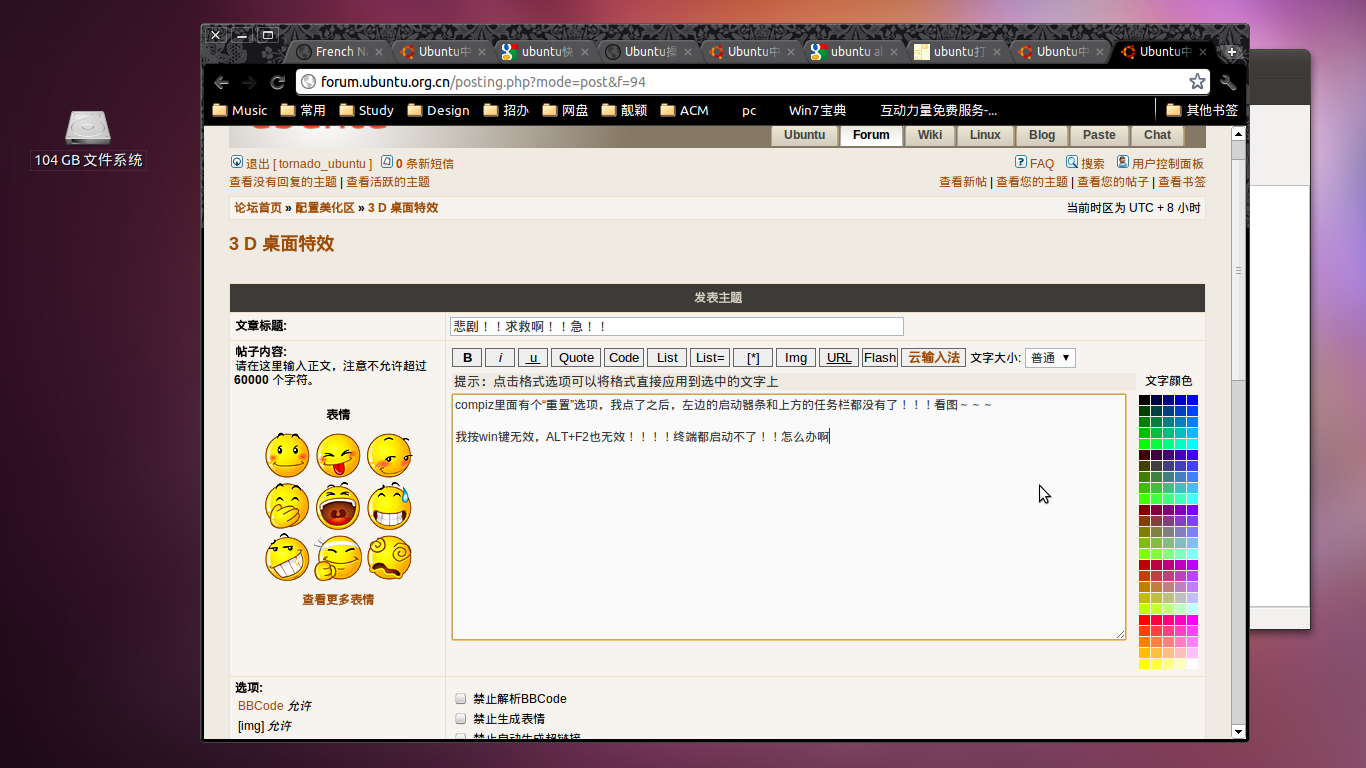1366x768 pixels.
Task: Insert the chin-stroking smug emoticon
Action: tap(338, 558)
